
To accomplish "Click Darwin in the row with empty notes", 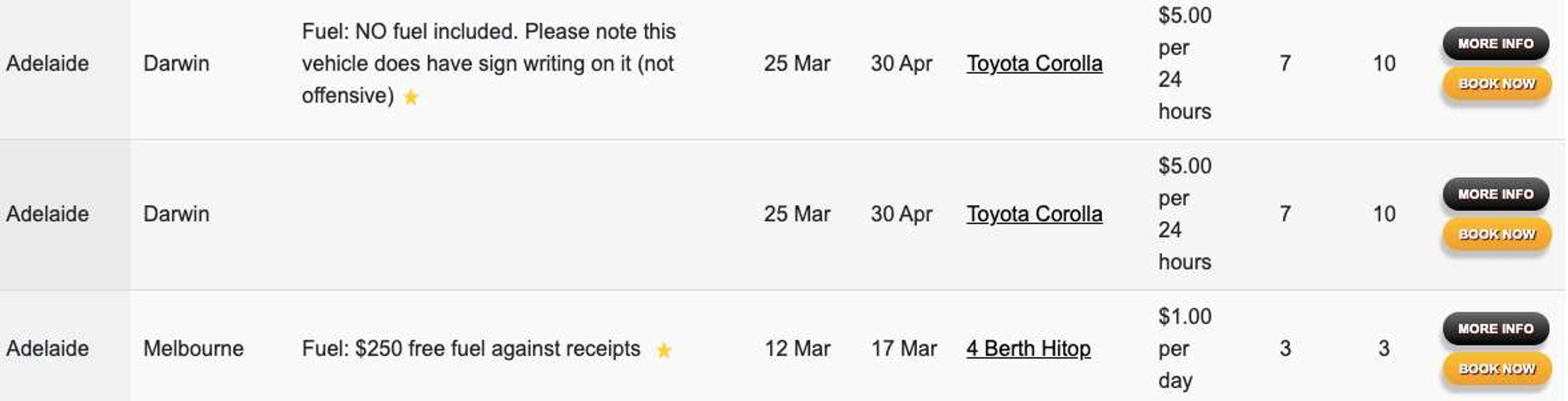I will (176, 214).
